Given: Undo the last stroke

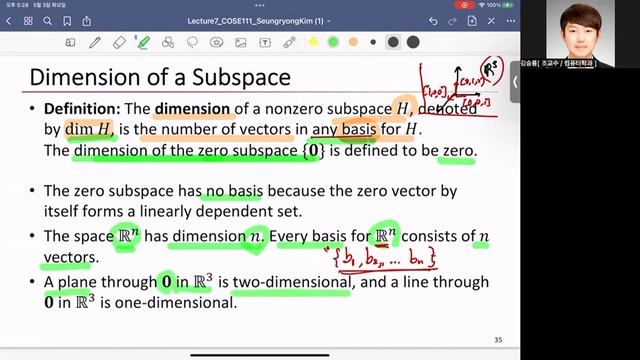Looking at the screenshot, I should [433, 21].
